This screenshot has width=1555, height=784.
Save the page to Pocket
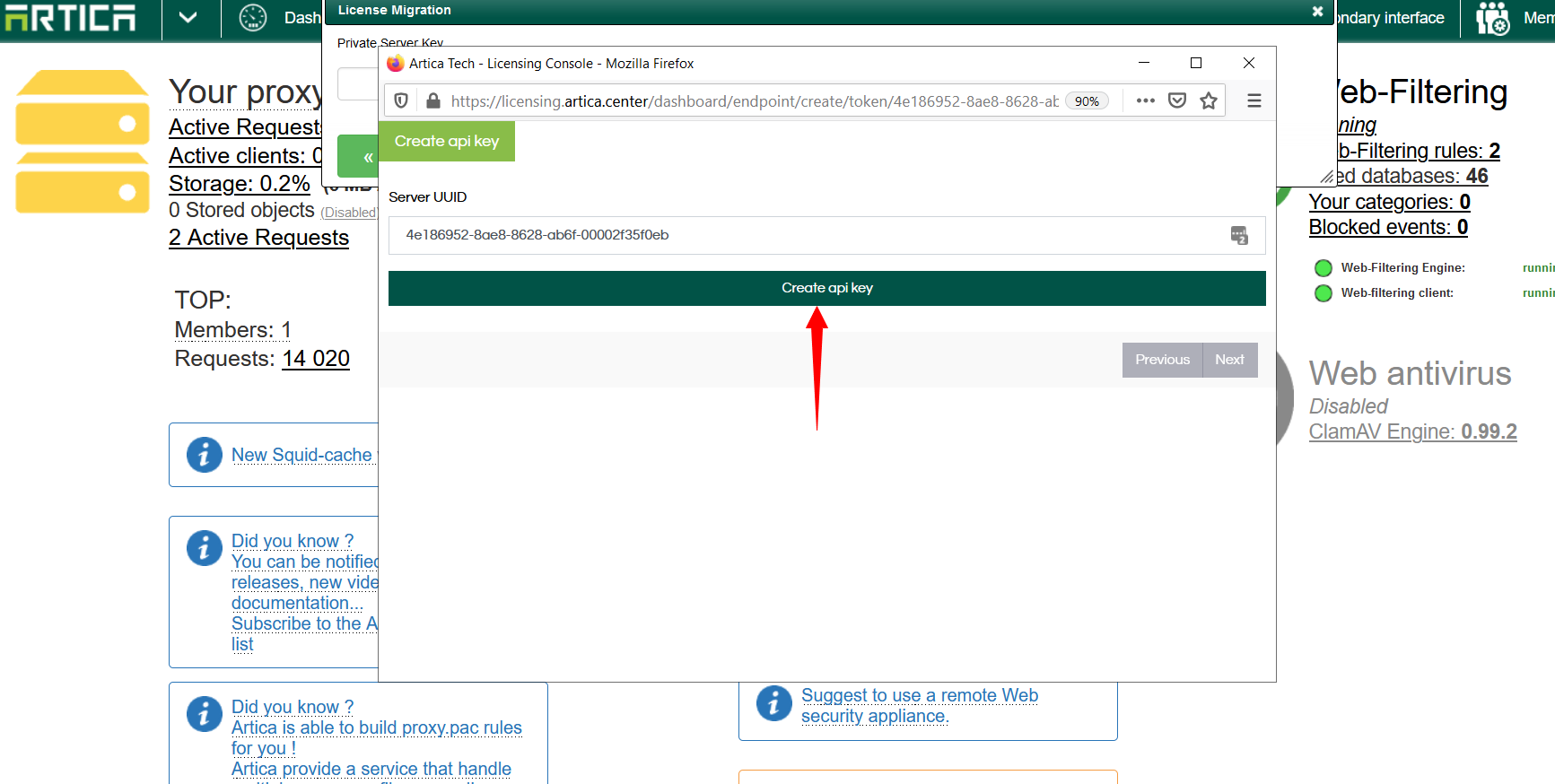[1177, 100]
